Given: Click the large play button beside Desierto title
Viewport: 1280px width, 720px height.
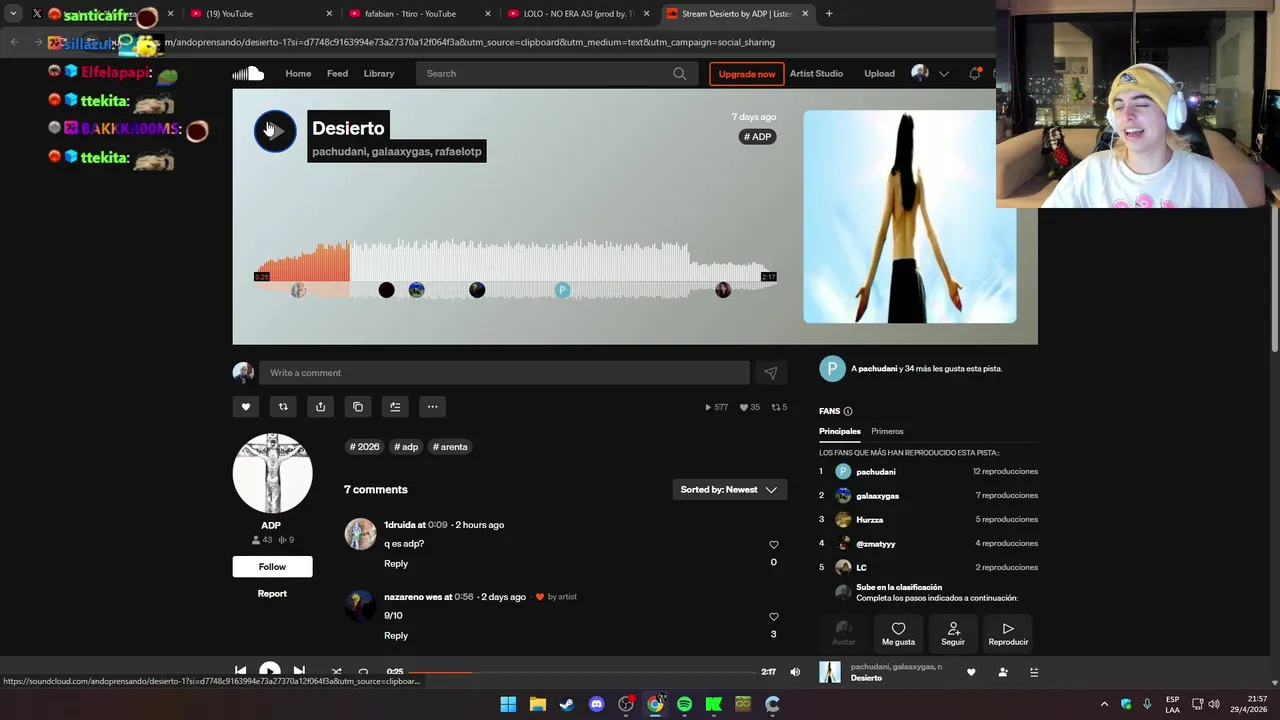Looking at the screenshot, I should click(x=275, y=131).
